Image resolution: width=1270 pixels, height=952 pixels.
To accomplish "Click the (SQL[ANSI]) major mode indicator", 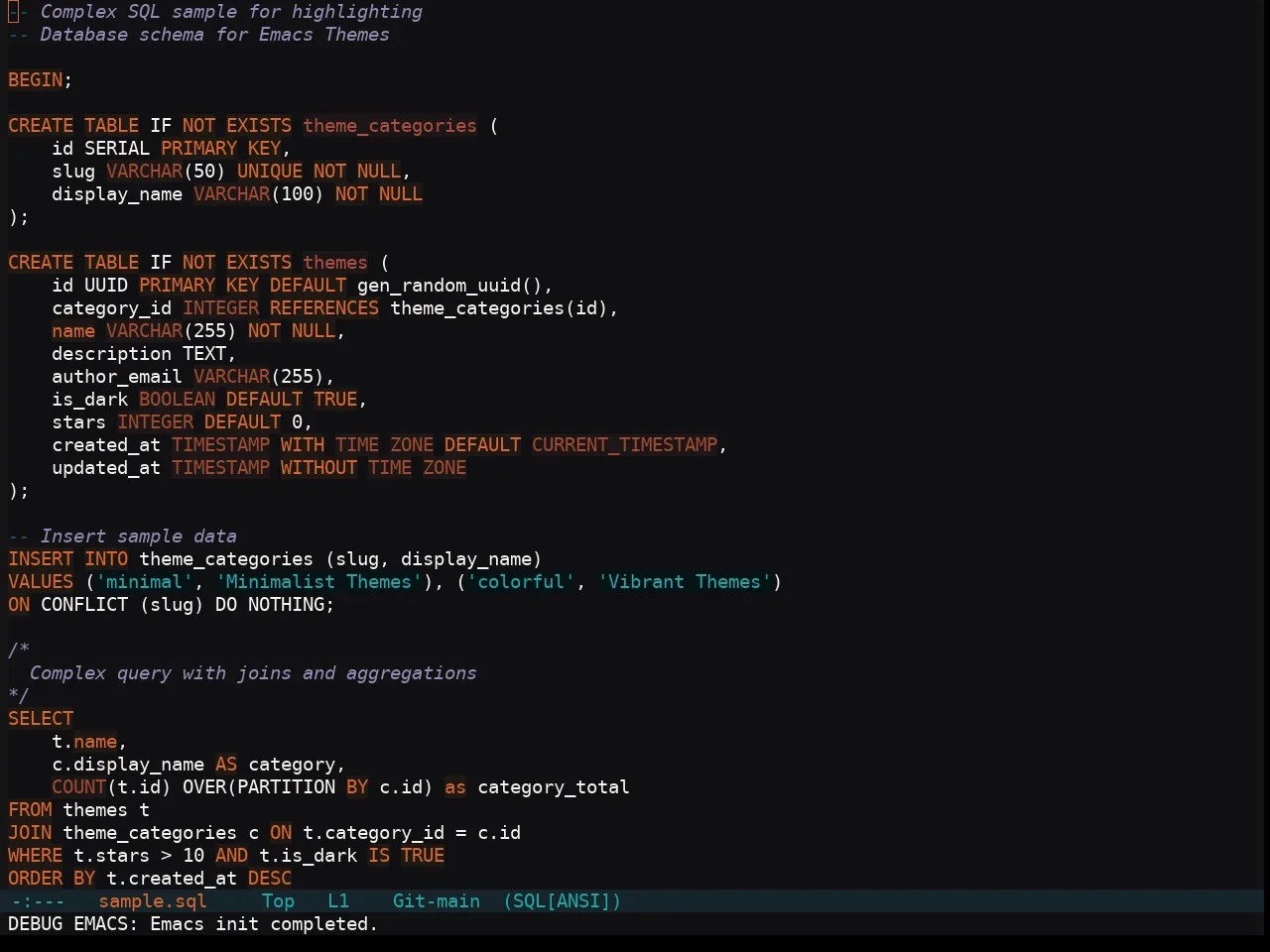I will click(562, 901).
